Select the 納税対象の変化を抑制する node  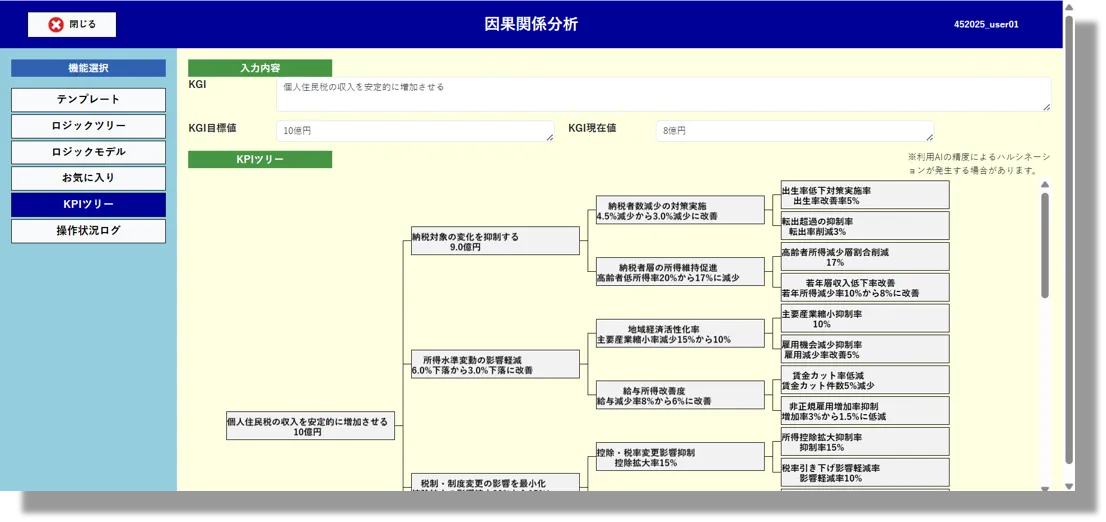coord(495,241)
